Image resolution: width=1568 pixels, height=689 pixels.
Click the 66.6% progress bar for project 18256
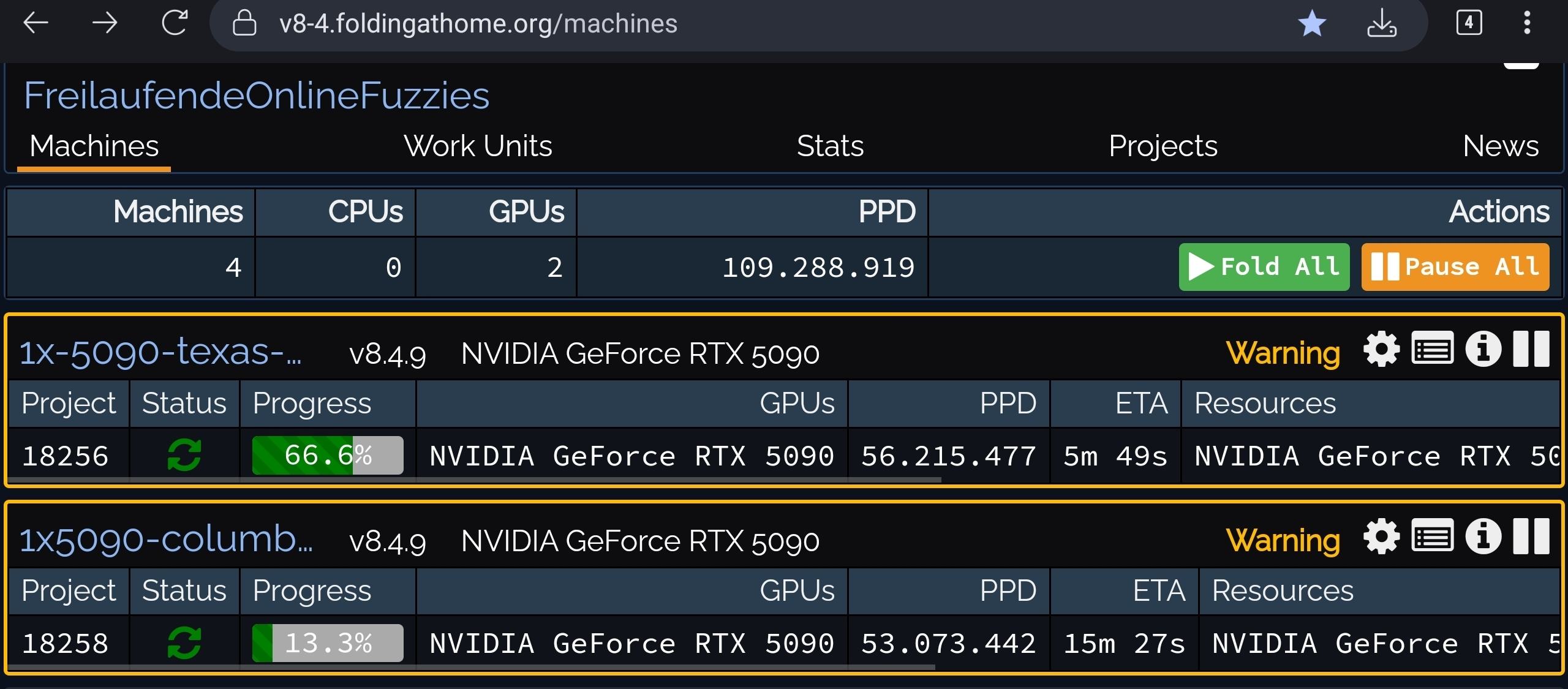tap(328, 456)
